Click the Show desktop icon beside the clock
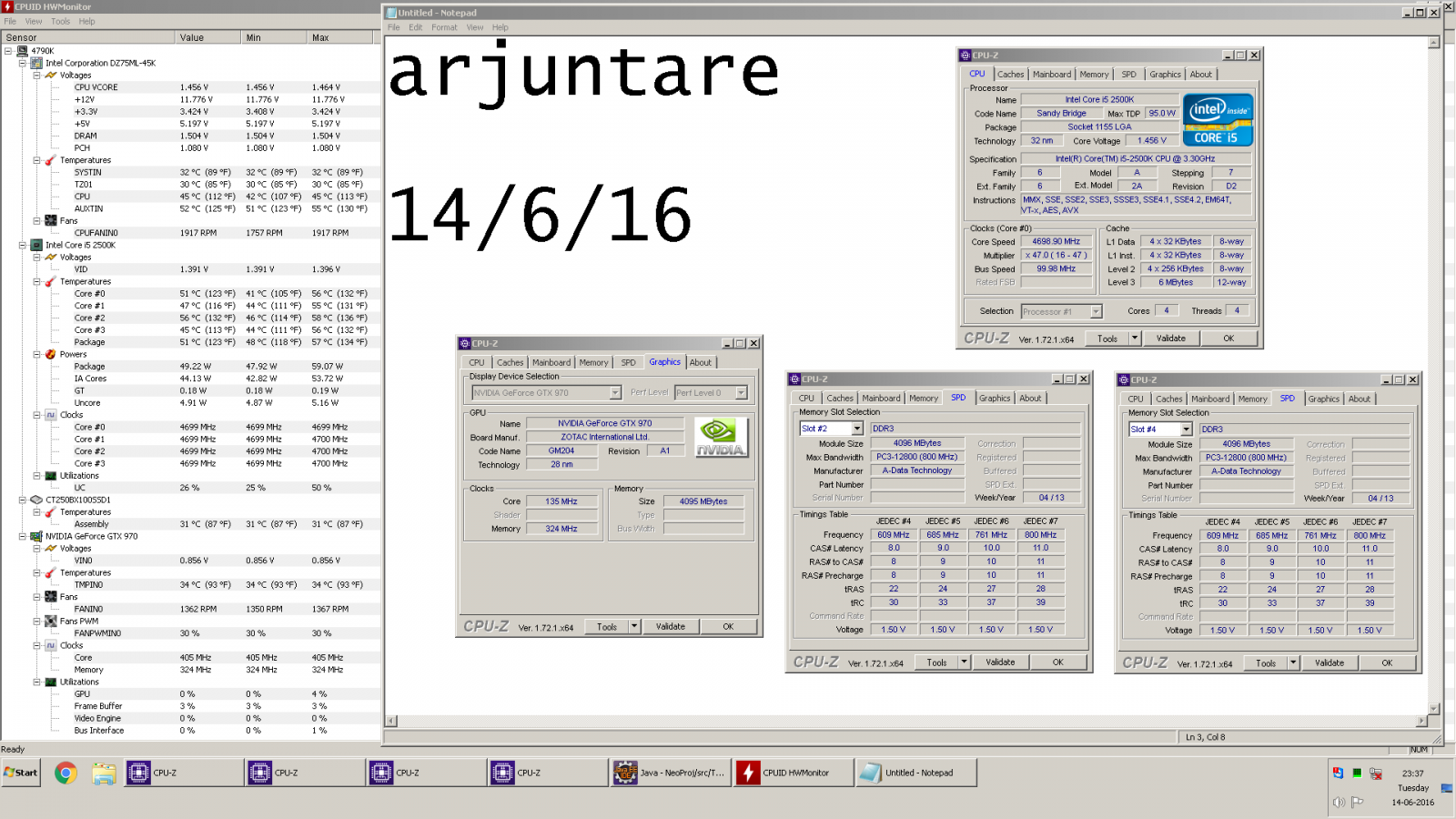This screenshot has height=819, width=1456. click(1448, 788)
